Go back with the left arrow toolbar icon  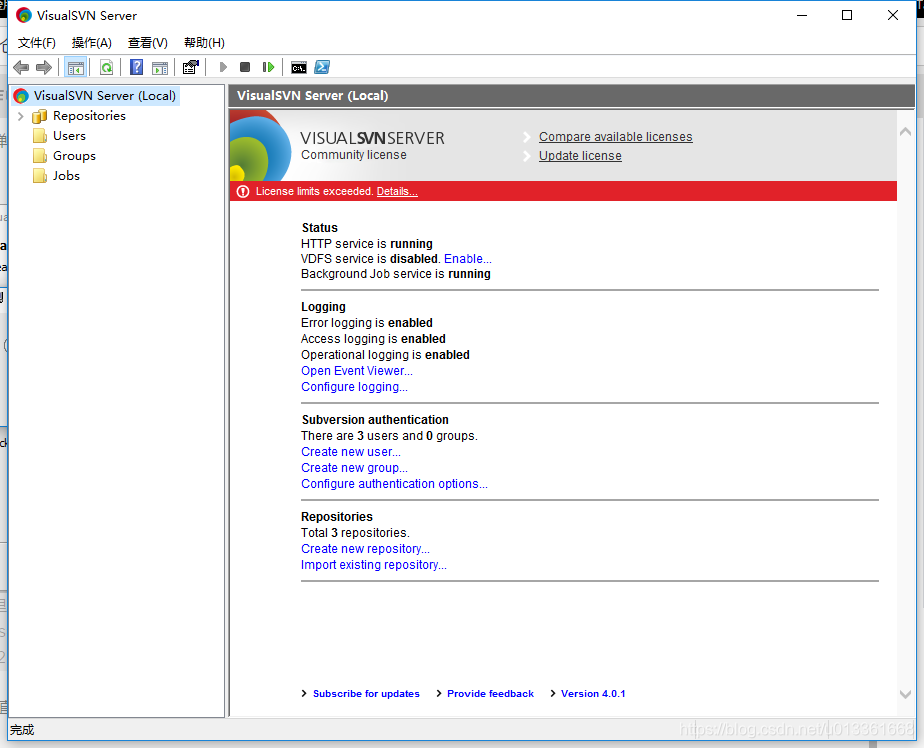click(21, 68)
